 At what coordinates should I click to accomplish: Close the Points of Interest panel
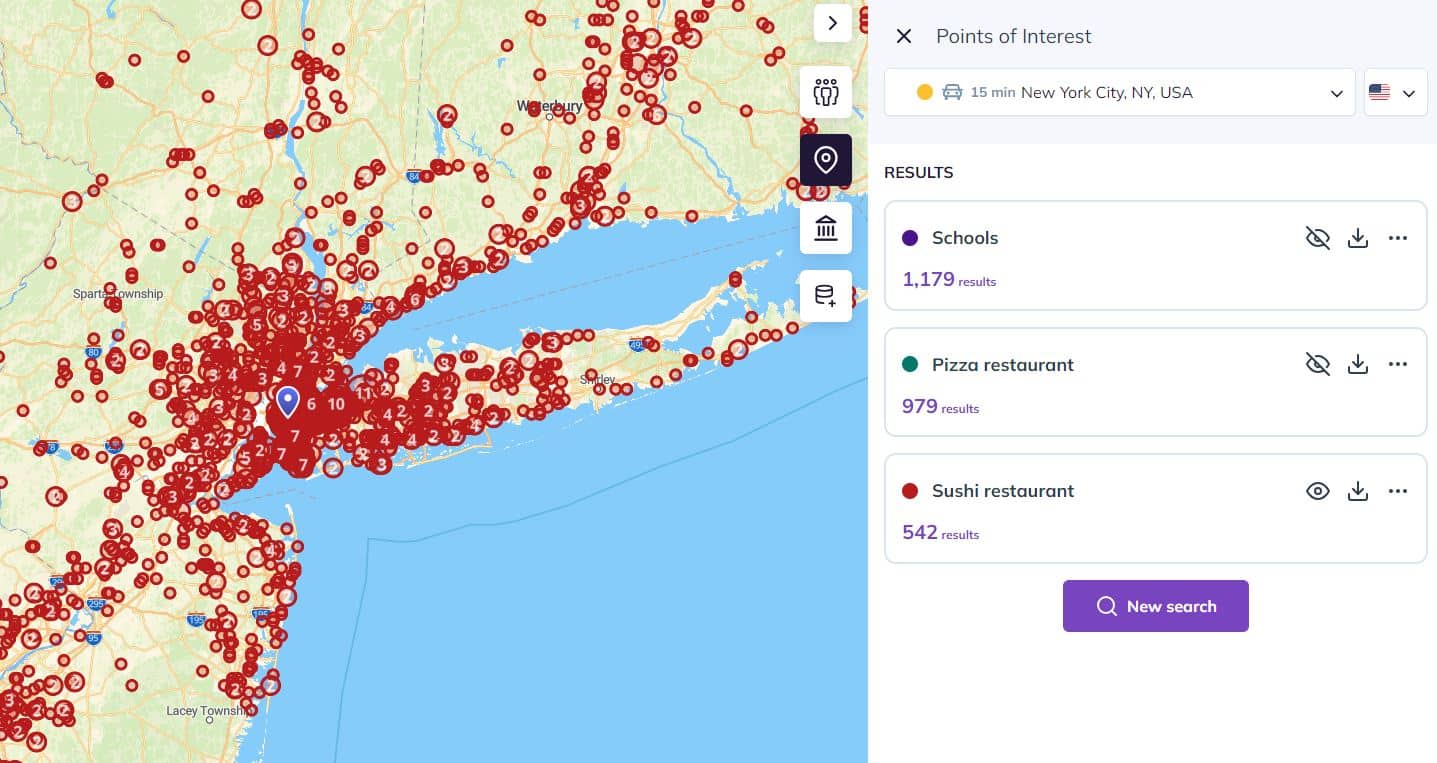(x=904, y=37)
